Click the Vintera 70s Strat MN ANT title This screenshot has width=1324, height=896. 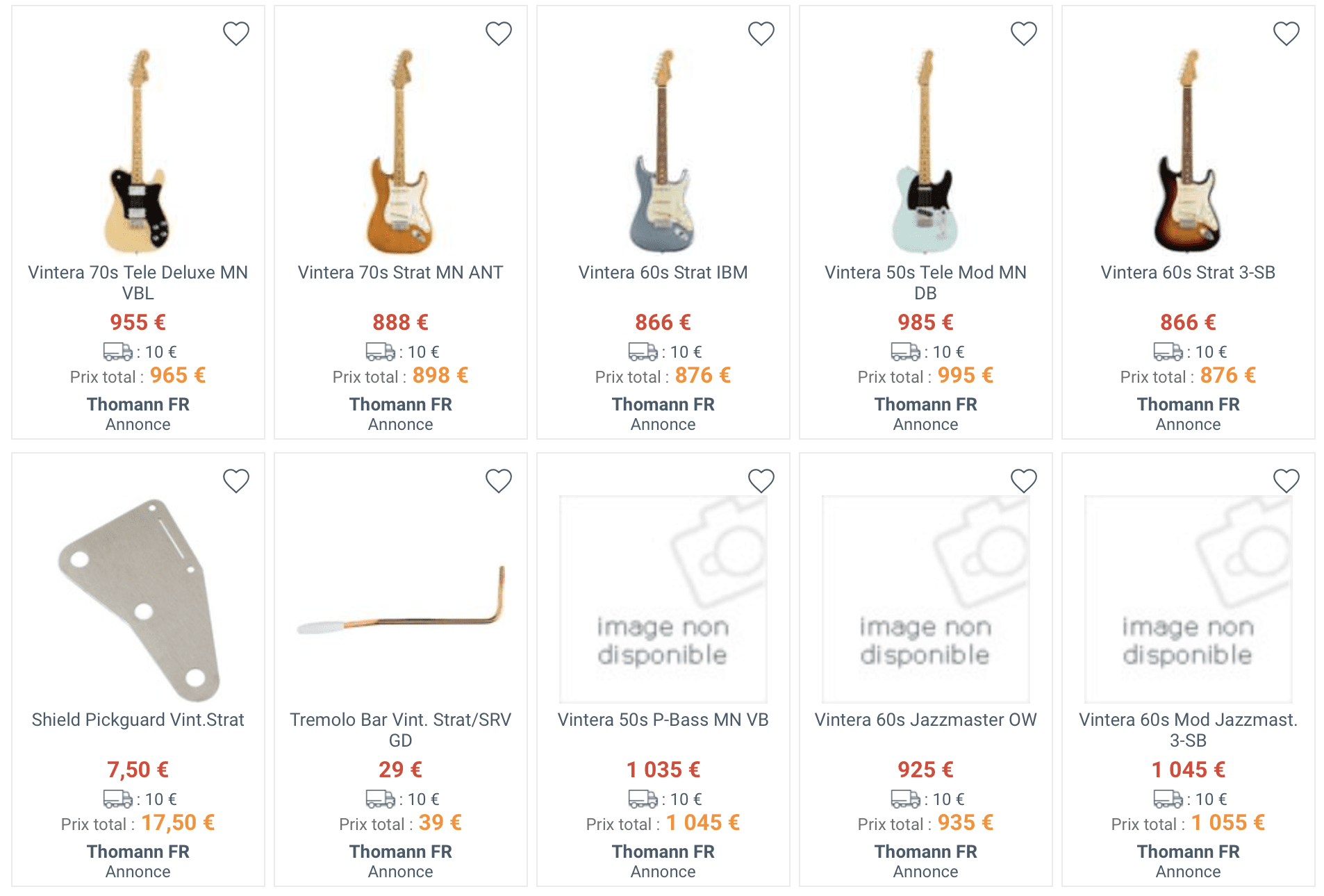(x=400, y=272)
